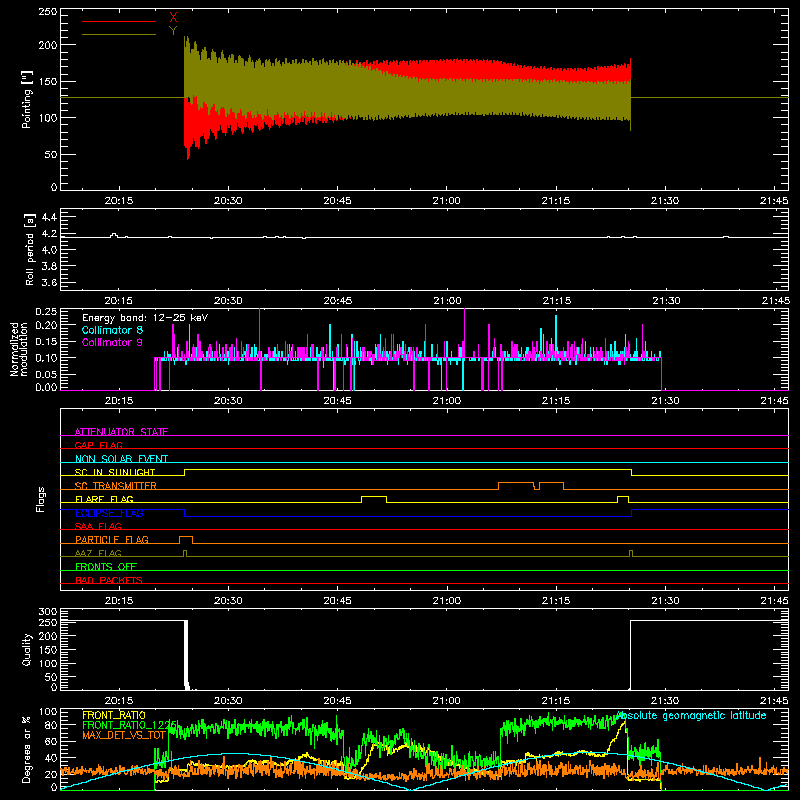Click the 21:15 time label under modulation plot
Viewport: 800px width, 800px height.
click(x=556, y=401)
